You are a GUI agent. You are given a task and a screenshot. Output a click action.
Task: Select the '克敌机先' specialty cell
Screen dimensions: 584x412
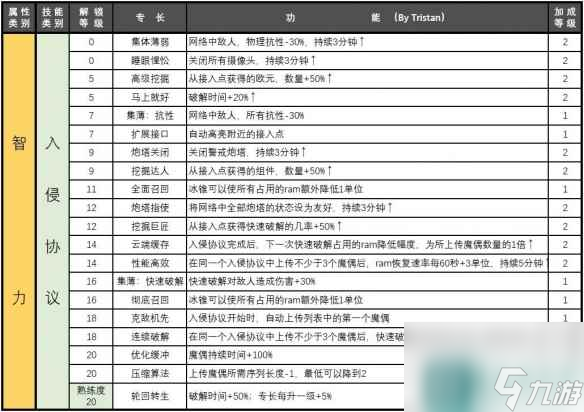150,318
